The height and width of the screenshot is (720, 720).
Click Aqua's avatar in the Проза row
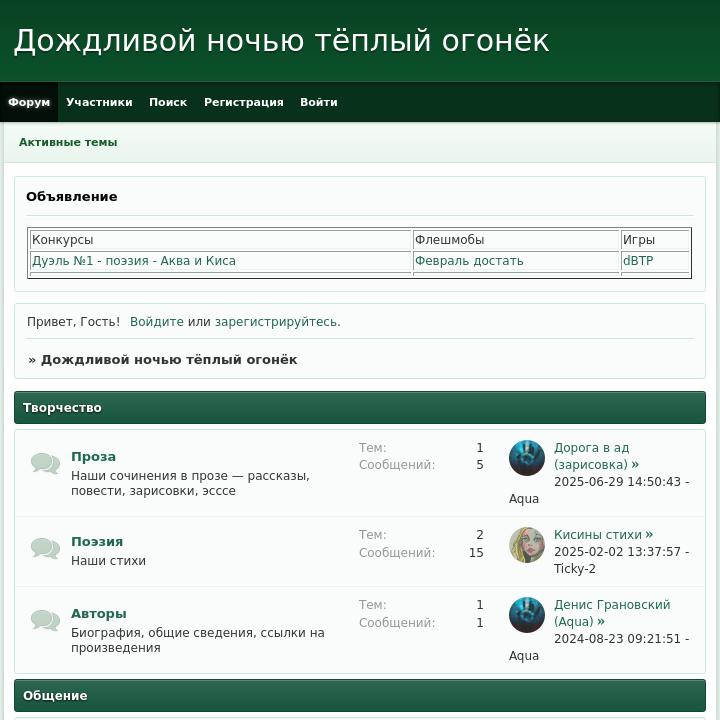pyautogui.click(x=527, y=458)
